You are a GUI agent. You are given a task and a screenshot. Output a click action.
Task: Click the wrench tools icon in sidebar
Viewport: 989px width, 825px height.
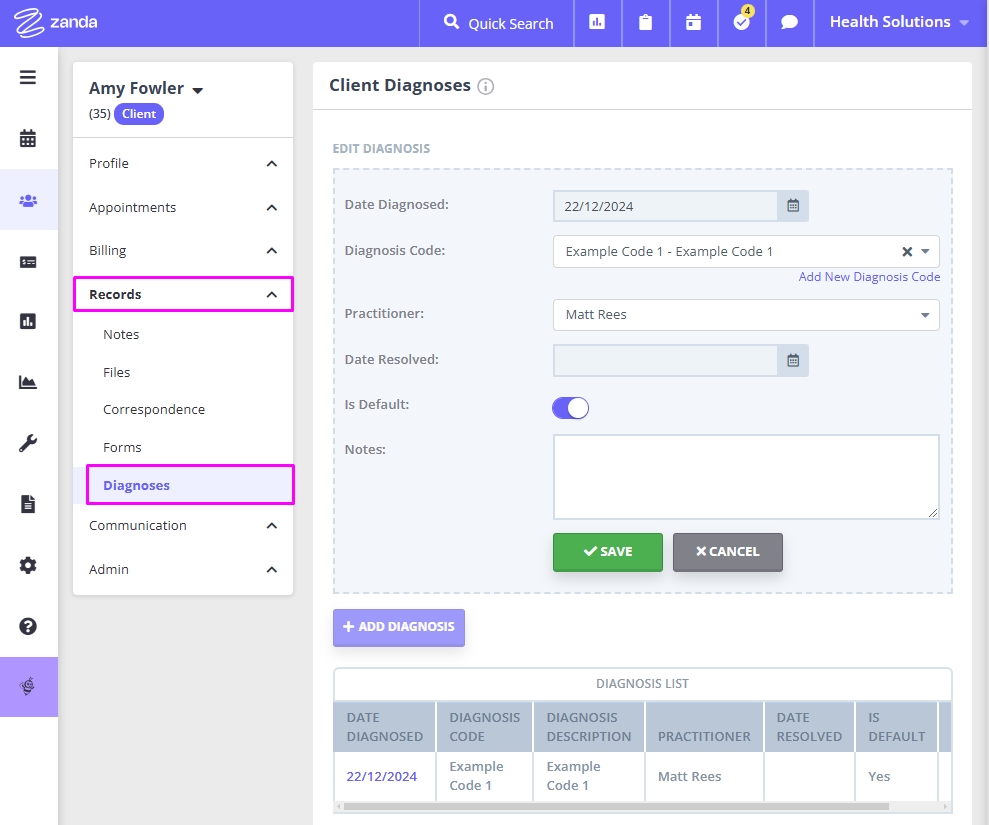[x=28, y=443]
